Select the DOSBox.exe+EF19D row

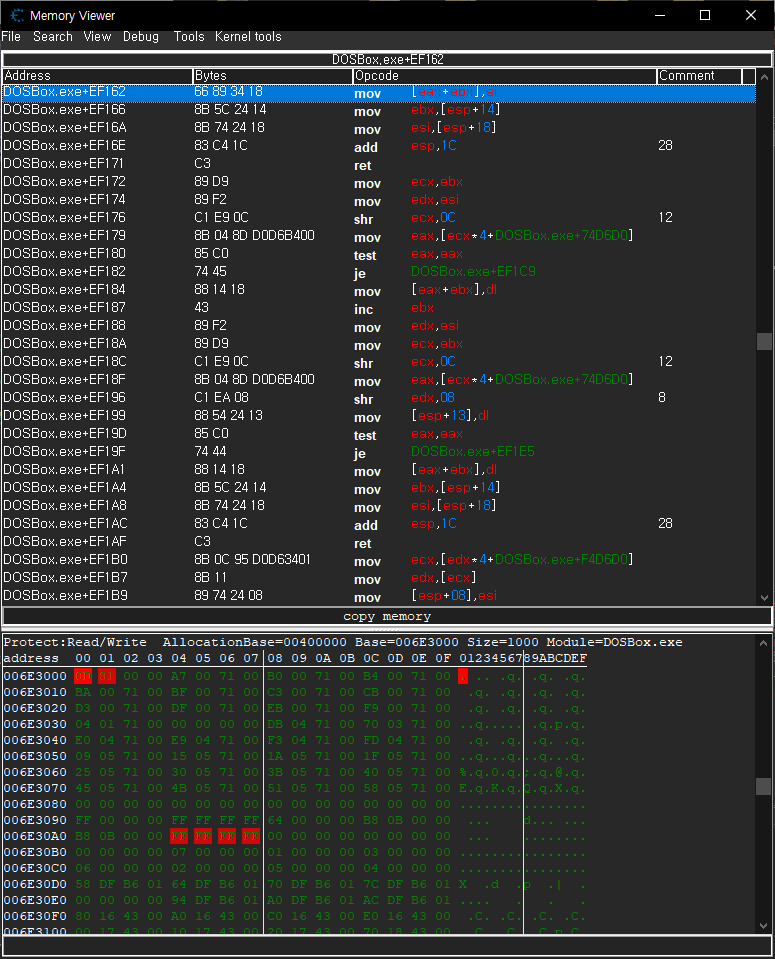(379, 434)
